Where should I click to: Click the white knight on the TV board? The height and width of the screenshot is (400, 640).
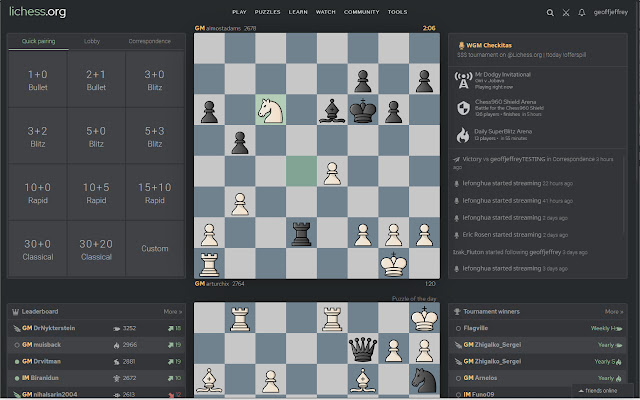(x=271, y=110)
